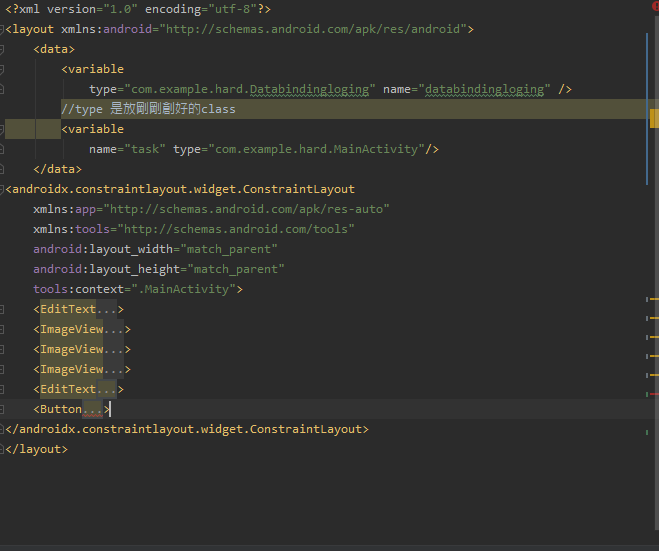Expand the folded ImageView directly above the second EditText
The height and width of the screenshot is (551, 659).
(113, 369)
